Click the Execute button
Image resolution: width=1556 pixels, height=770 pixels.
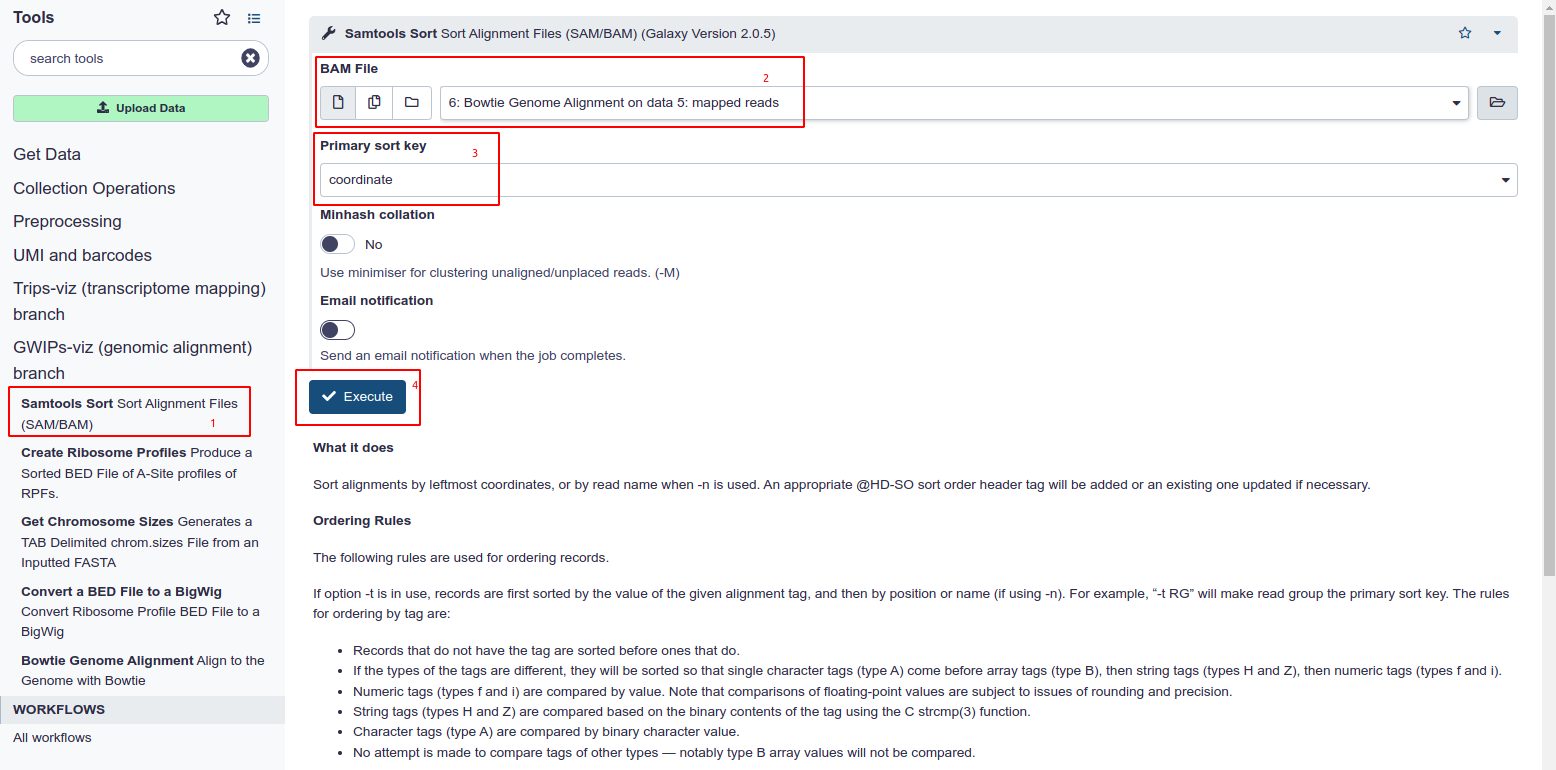coord(357,397)
